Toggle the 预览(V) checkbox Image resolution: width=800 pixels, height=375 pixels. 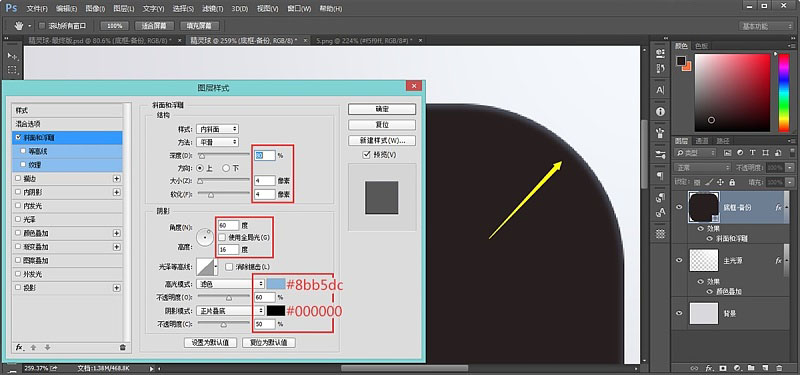pos(365,155)
